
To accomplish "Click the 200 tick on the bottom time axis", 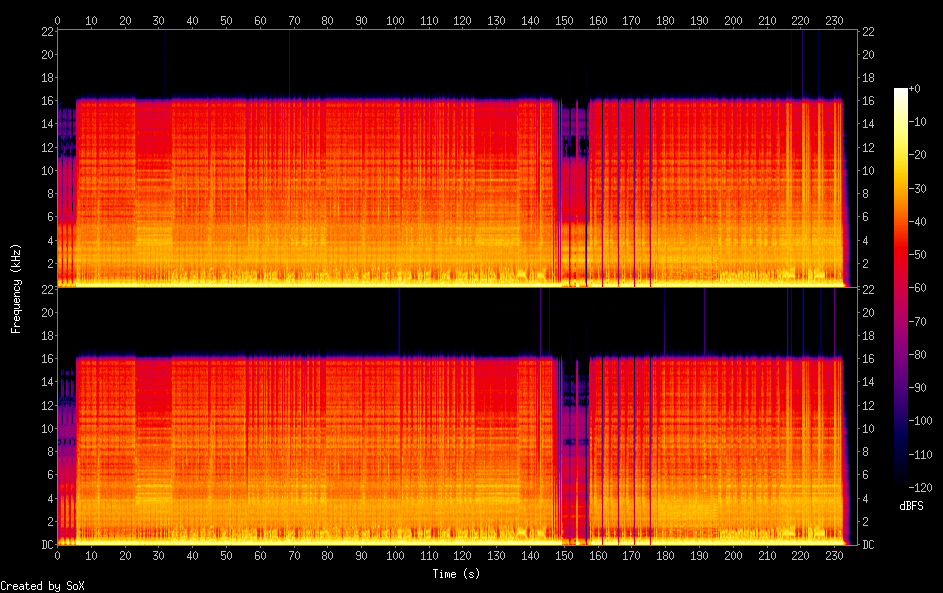I will [733, 556].
